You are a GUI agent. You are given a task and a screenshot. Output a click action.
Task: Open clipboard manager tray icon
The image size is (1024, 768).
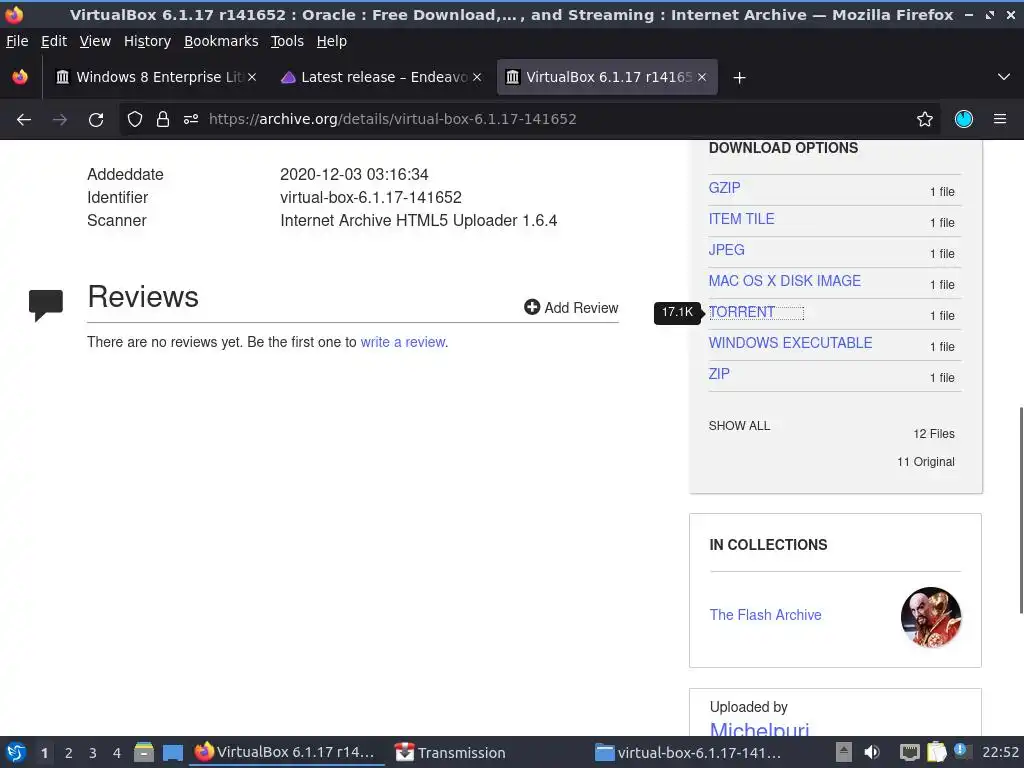click(x=936, y=752)
